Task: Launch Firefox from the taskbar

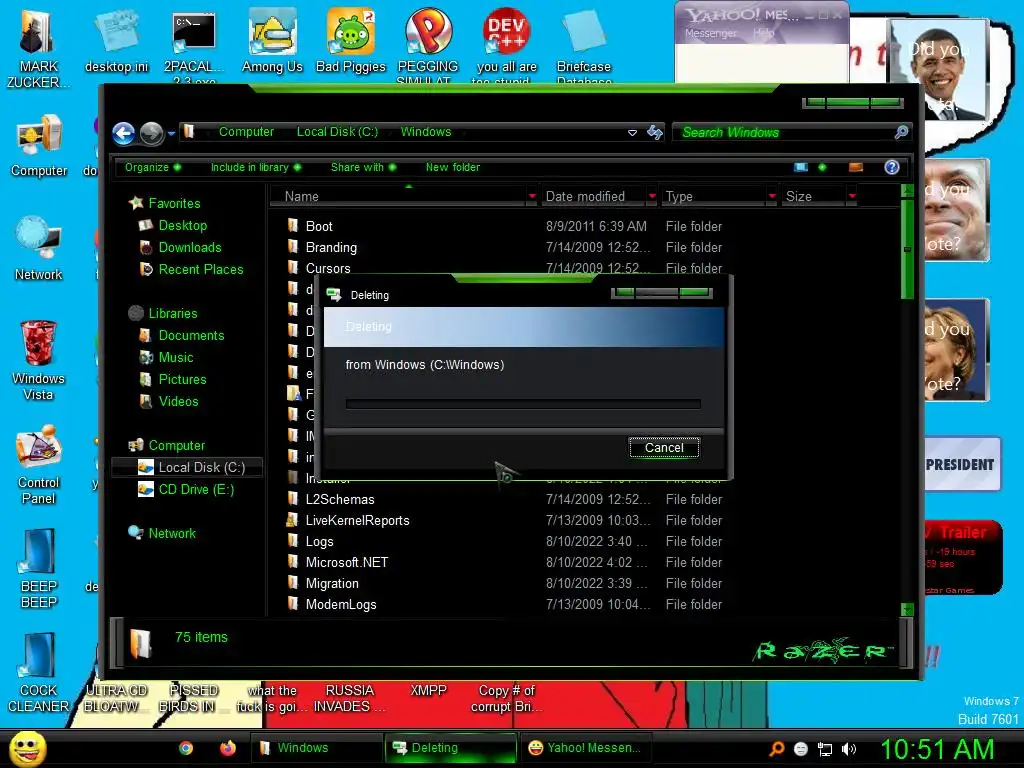Action: (x=228, y=748)
